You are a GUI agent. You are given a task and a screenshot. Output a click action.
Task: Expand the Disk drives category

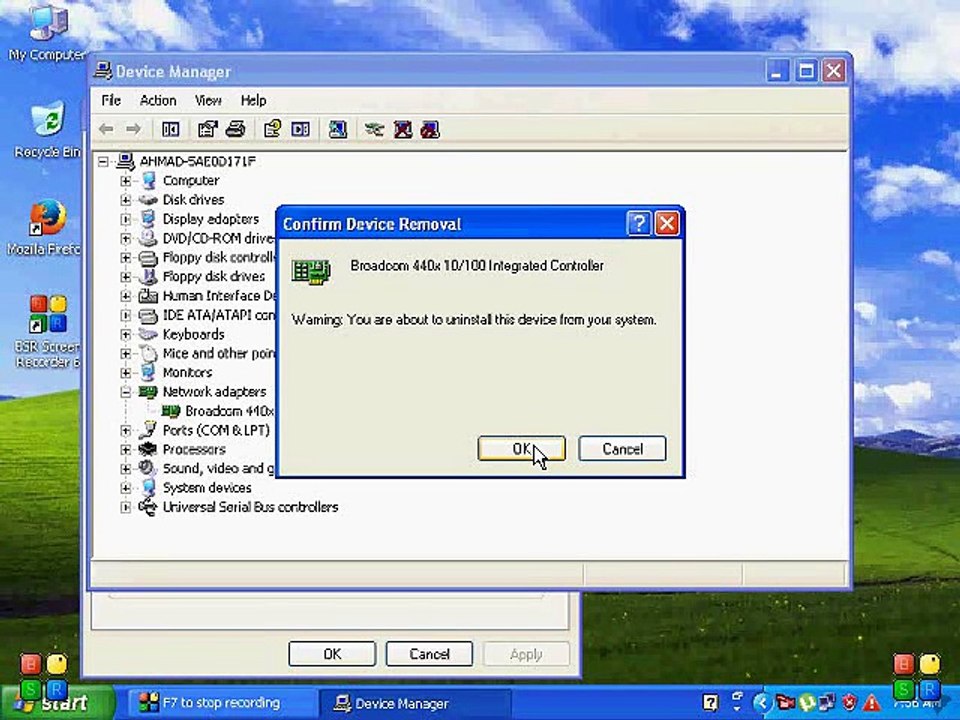coord(126,200)
